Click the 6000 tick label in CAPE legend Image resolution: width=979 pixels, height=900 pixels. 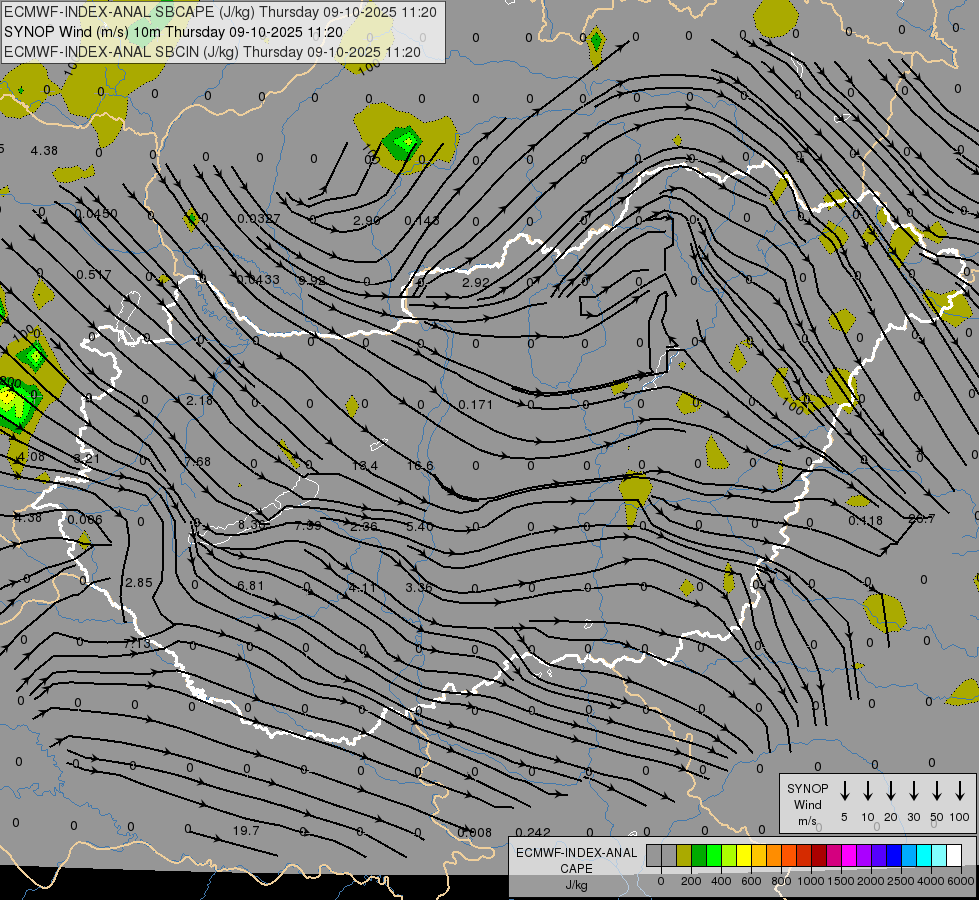coord(962,881)
